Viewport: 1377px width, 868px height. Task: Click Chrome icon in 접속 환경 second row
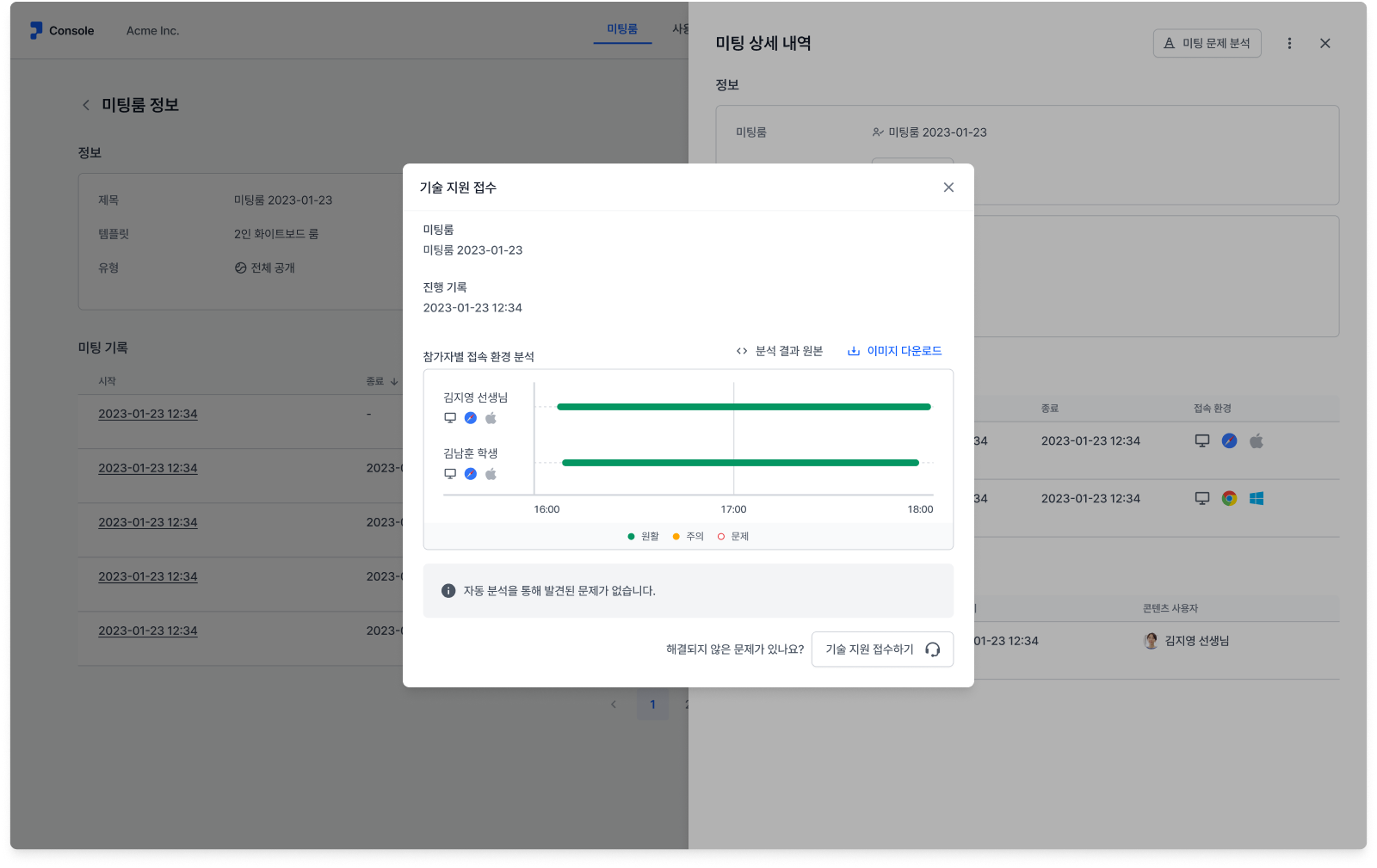[1230, 499]
